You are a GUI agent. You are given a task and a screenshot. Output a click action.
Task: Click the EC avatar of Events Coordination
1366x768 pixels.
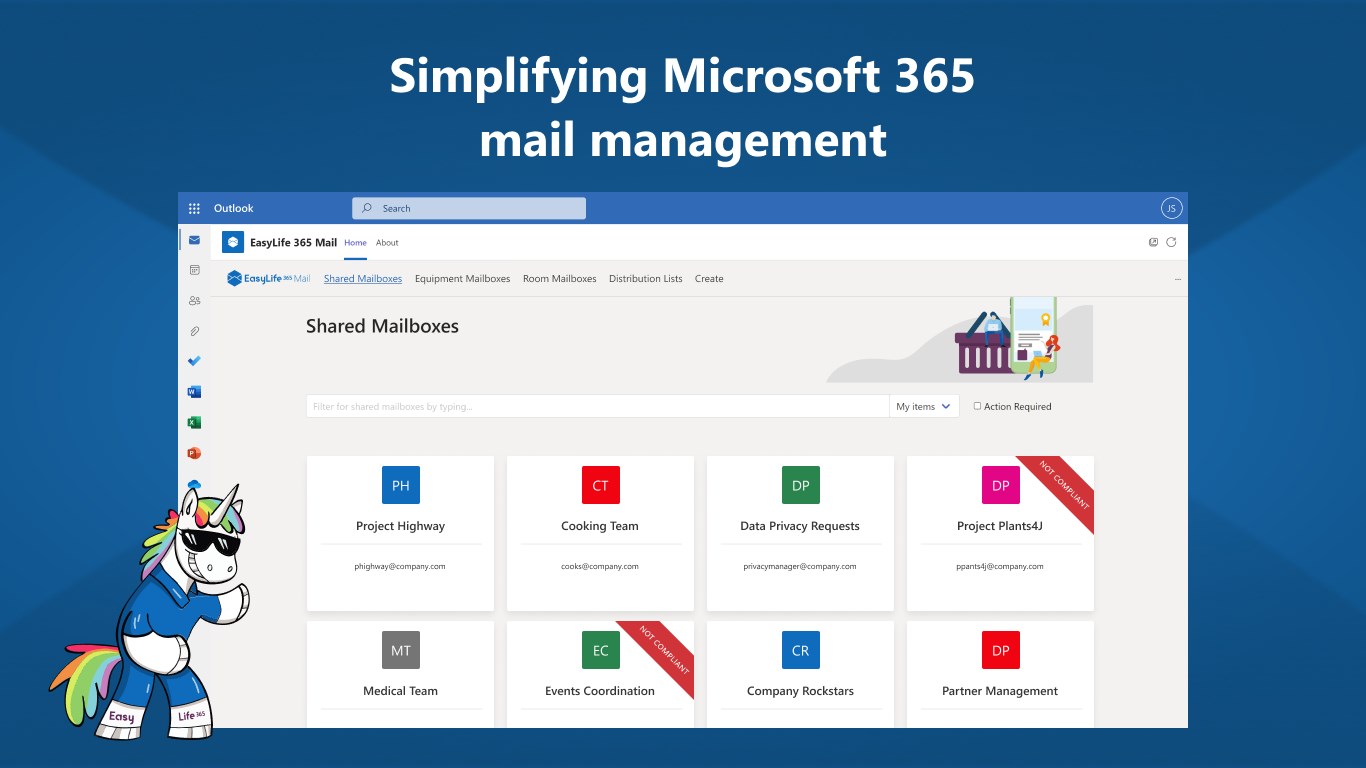[x=601, y=650]
